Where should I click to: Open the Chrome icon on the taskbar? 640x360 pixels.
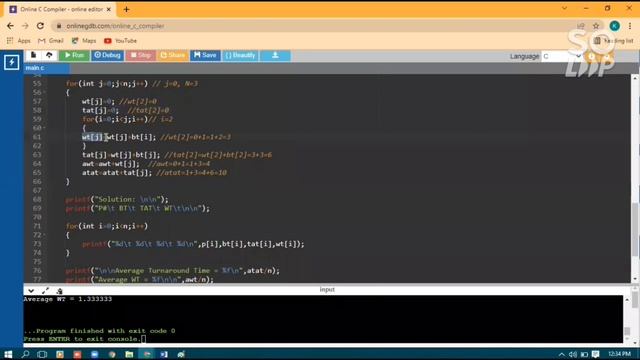point(112,354)
